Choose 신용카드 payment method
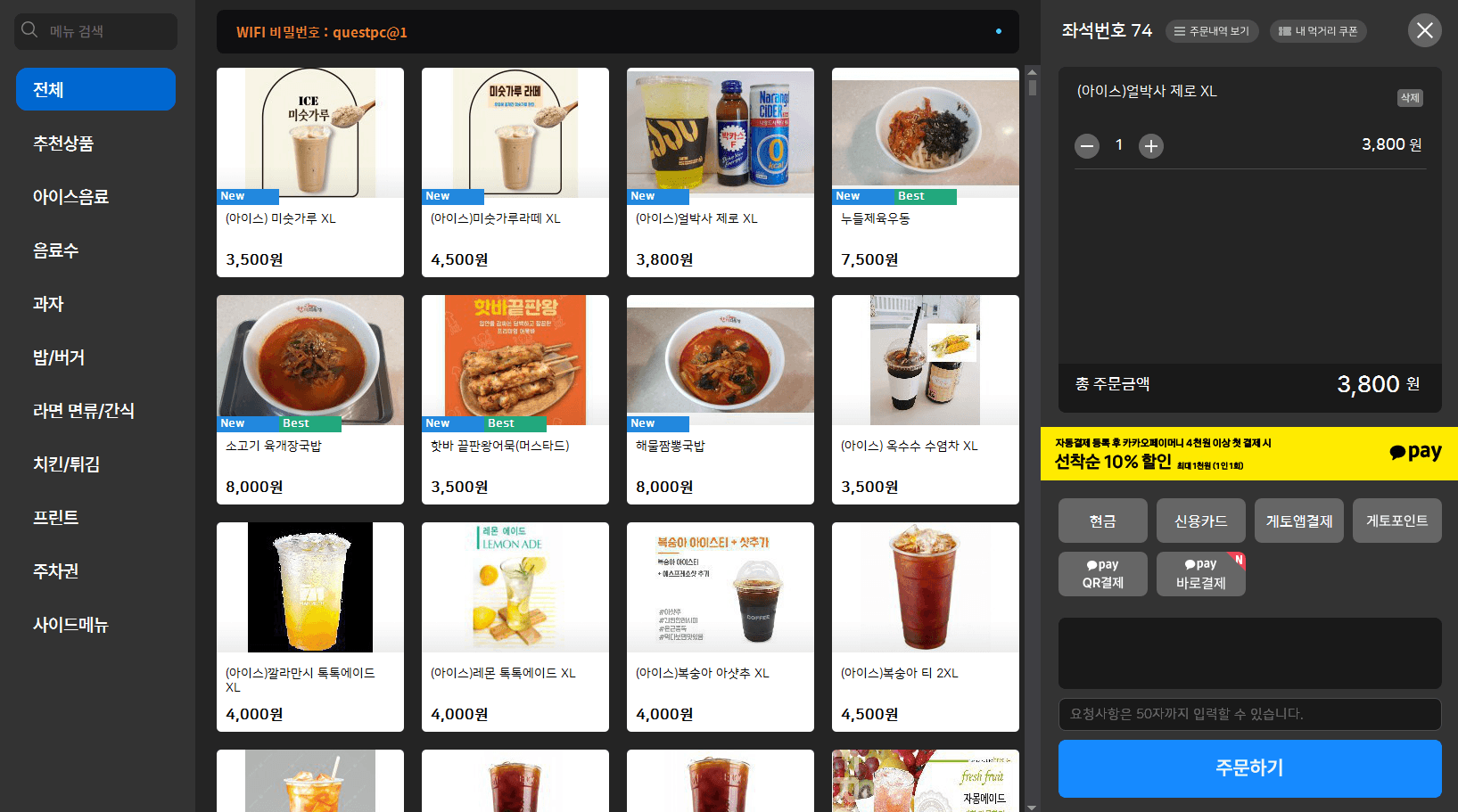1458x812 pixels. click(x=1201, y=521)
